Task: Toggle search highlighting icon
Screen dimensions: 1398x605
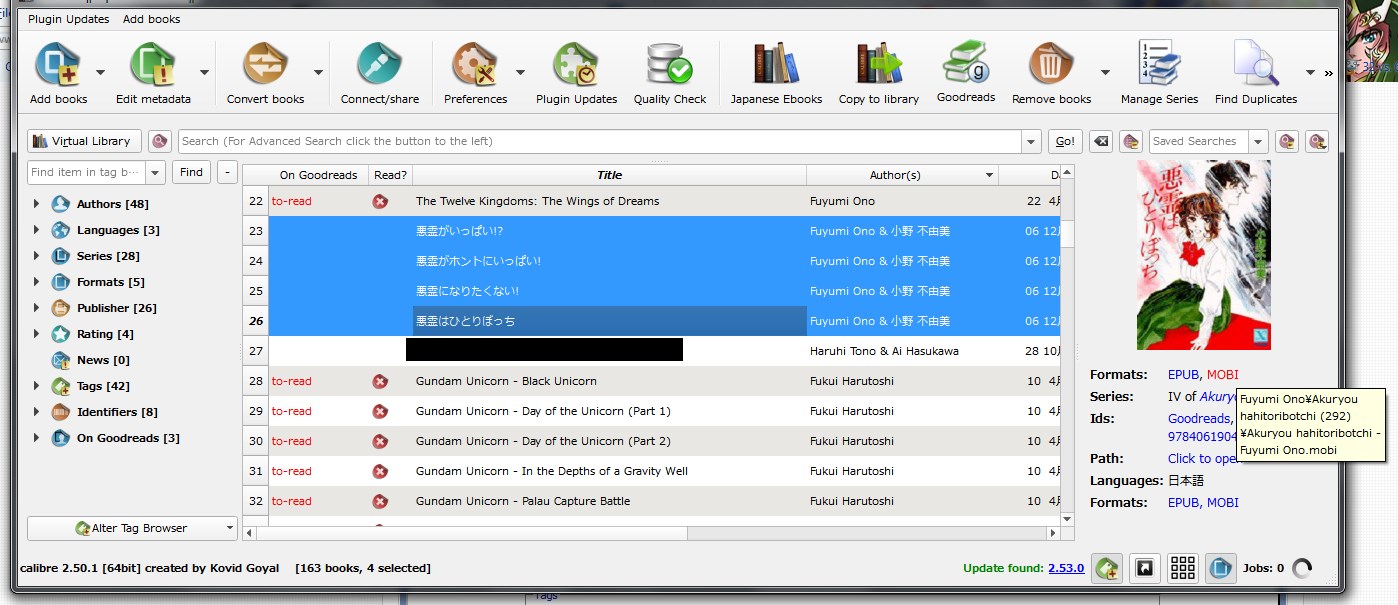Action: 1130,141
